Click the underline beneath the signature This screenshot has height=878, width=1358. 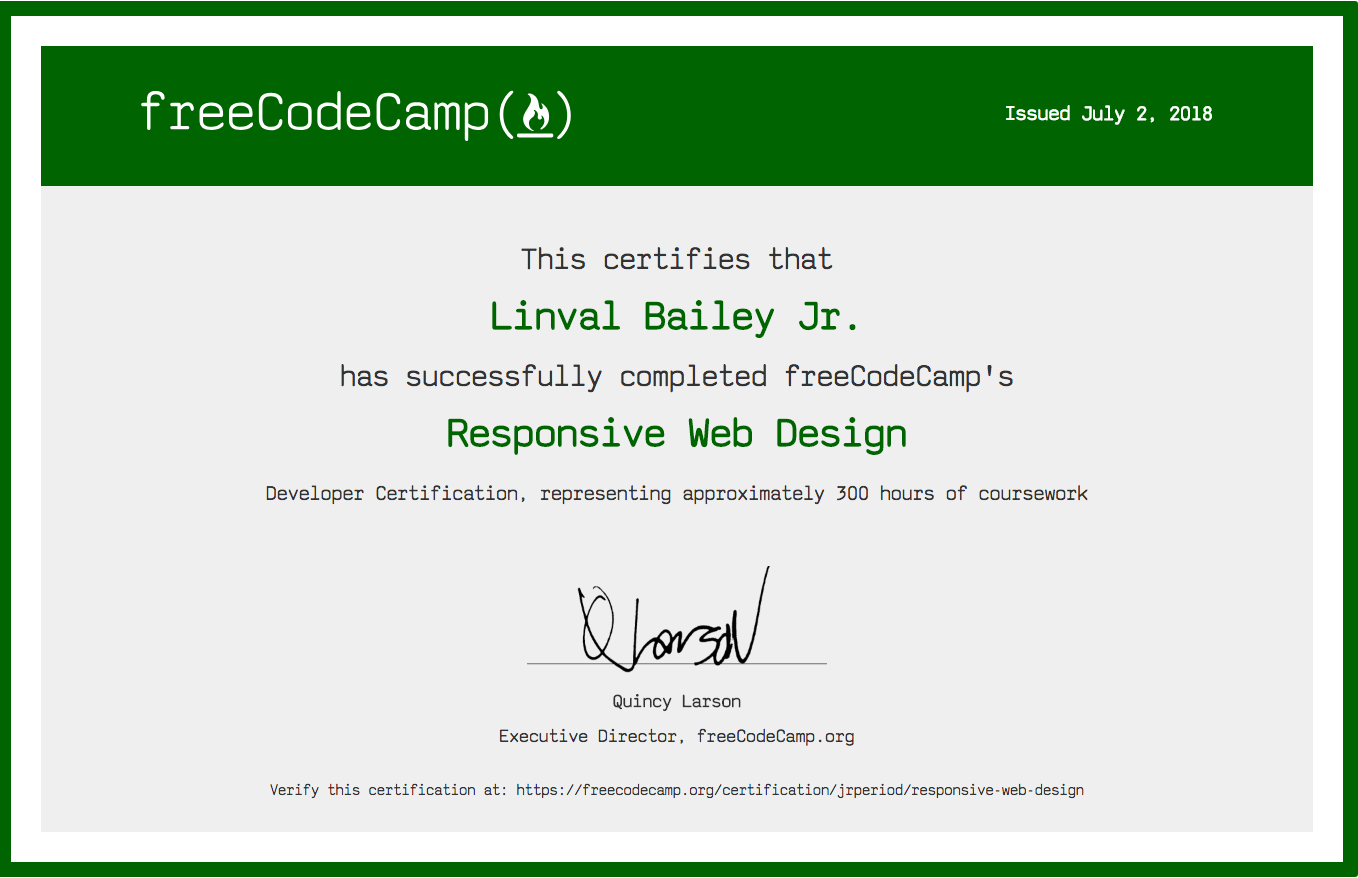pyautogui.click(x=676, y=662)
